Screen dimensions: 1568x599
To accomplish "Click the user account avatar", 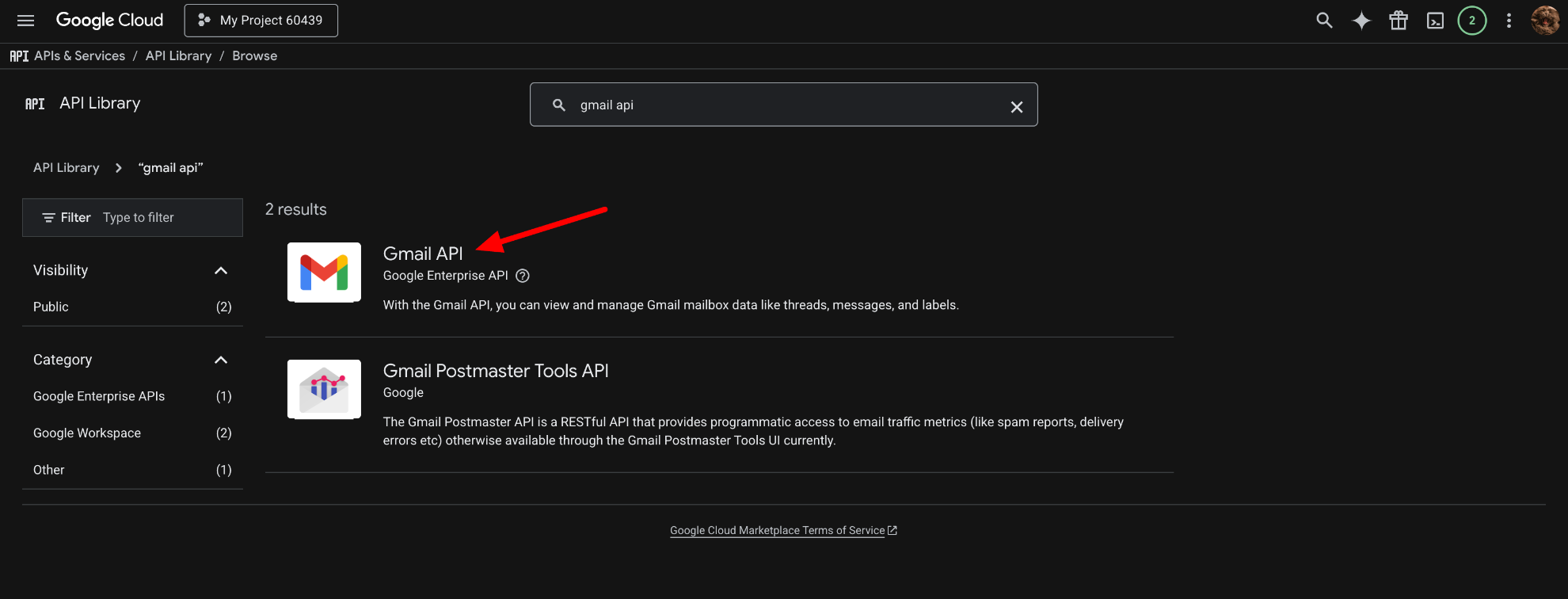I will point(1545,21).
